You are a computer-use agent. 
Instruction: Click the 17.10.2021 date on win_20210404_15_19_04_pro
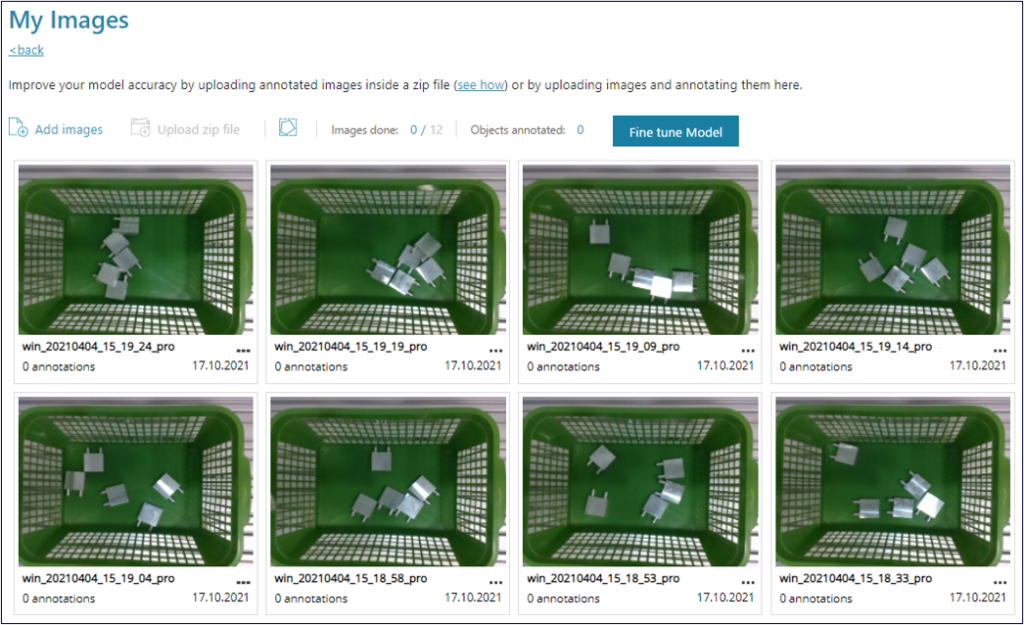[x=221, y=598]
